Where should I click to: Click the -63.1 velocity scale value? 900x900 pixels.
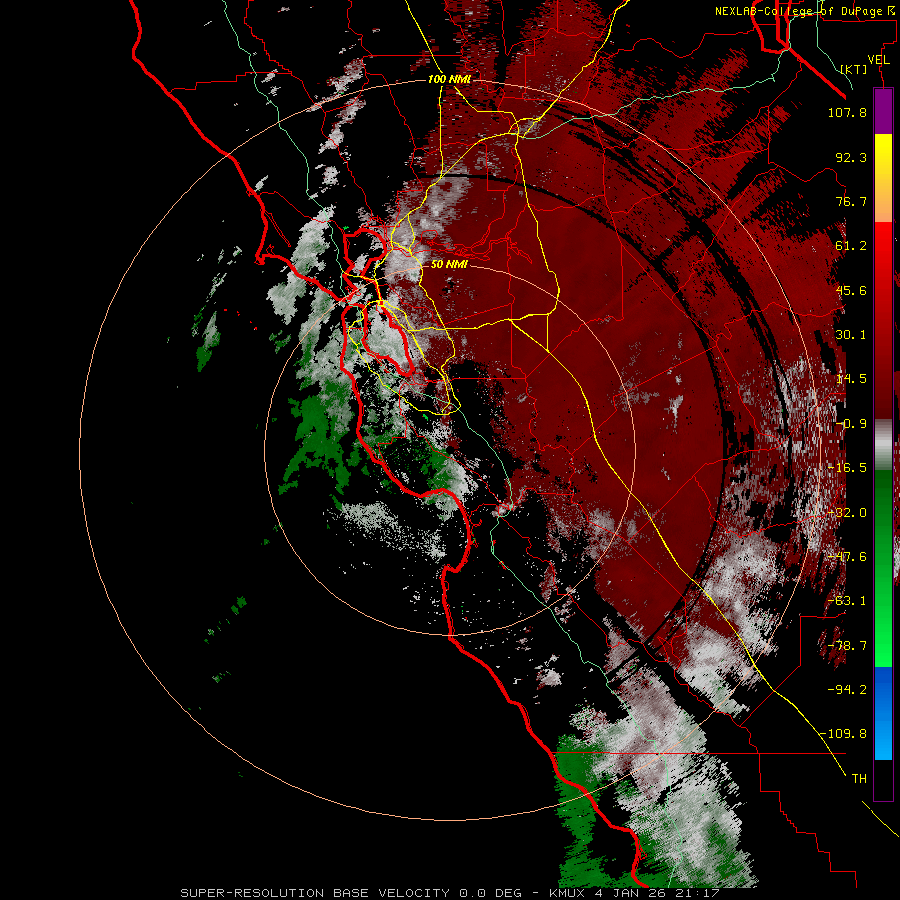pyautogui.click(x=847, y=601)
